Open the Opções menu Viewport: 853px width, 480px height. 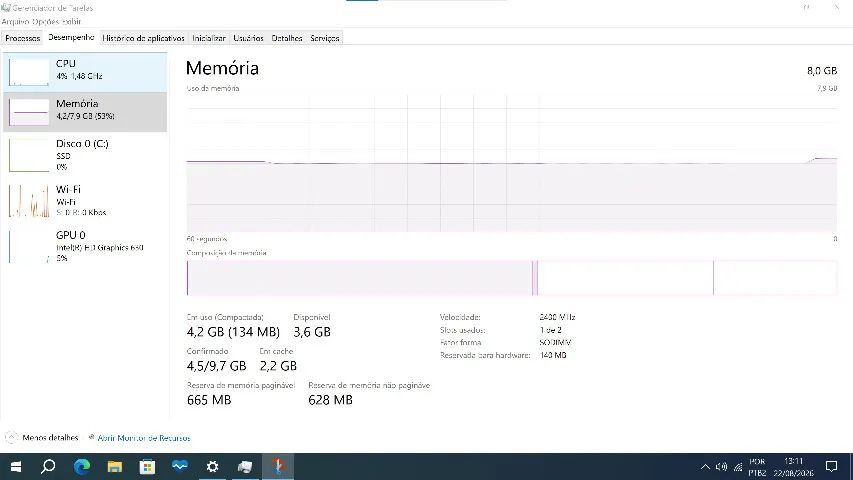[45, 22]
